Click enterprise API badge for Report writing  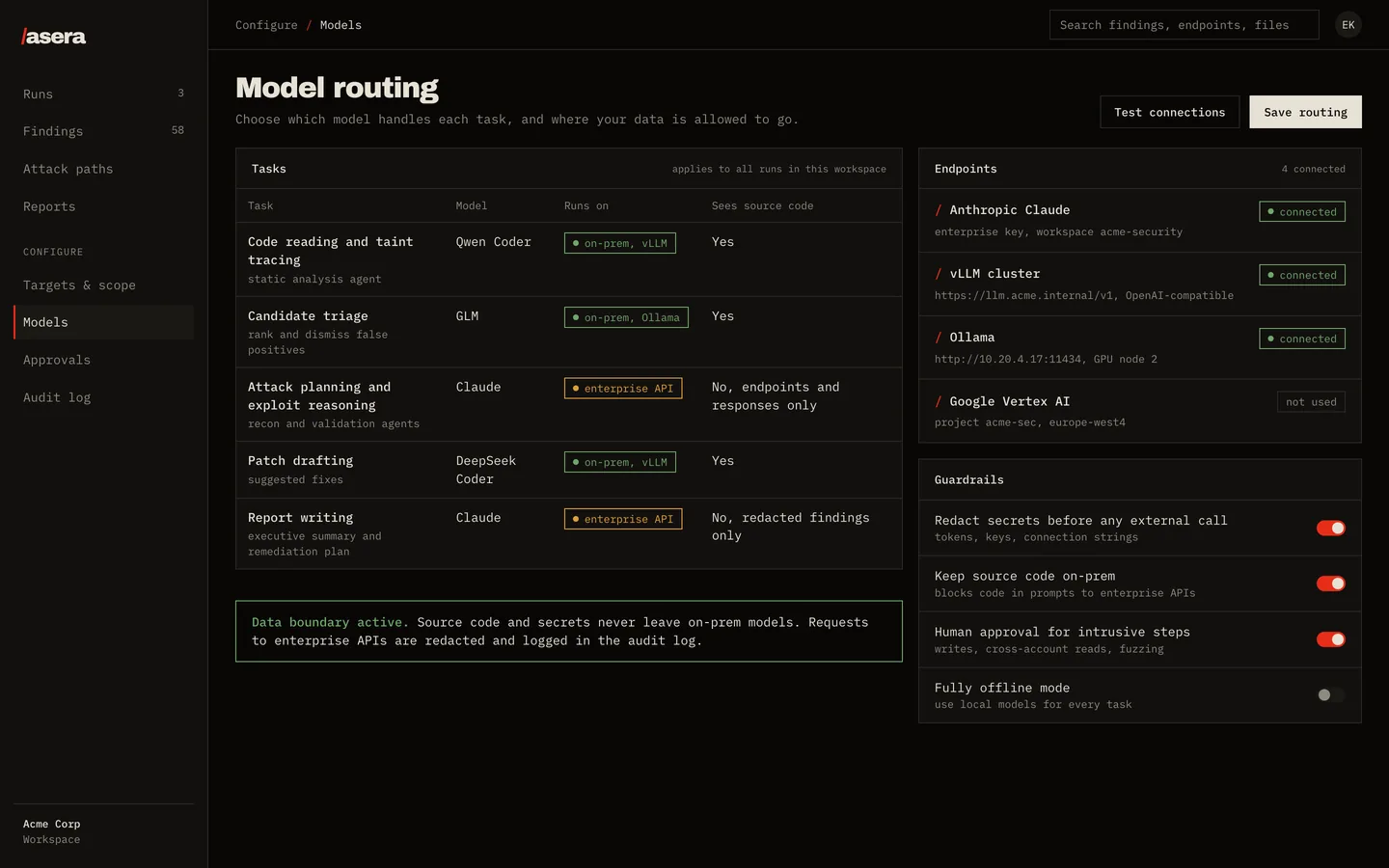(623, 519)
